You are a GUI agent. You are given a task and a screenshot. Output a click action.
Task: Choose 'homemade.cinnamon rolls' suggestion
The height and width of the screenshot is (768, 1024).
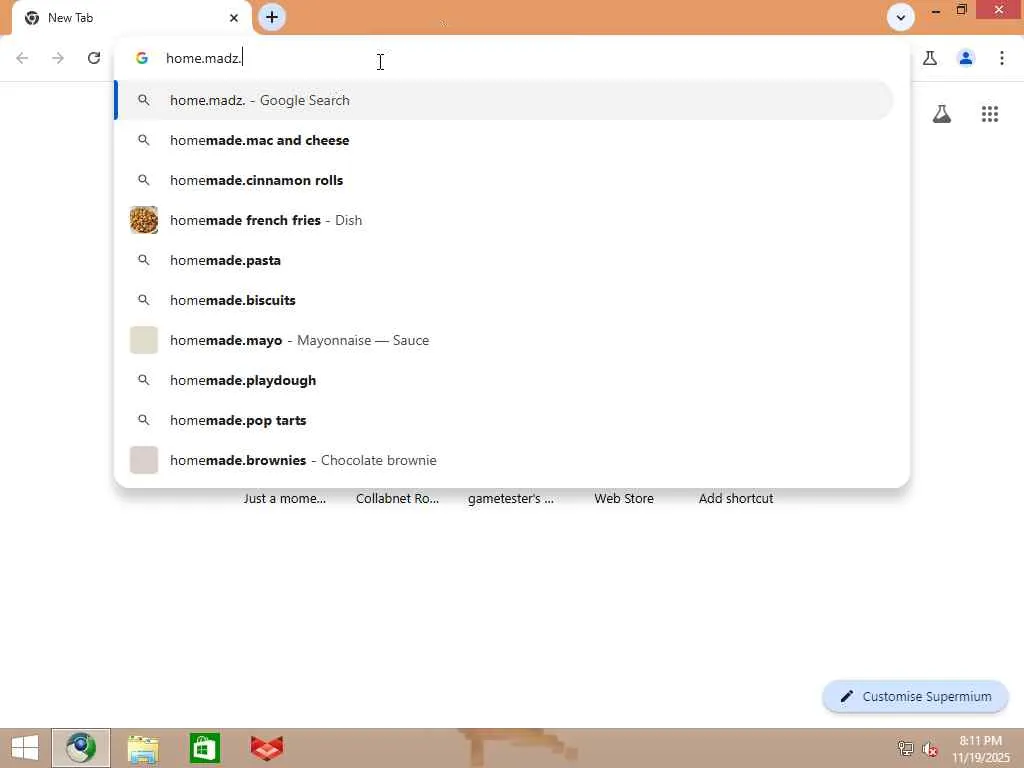(x=504, y=180)
